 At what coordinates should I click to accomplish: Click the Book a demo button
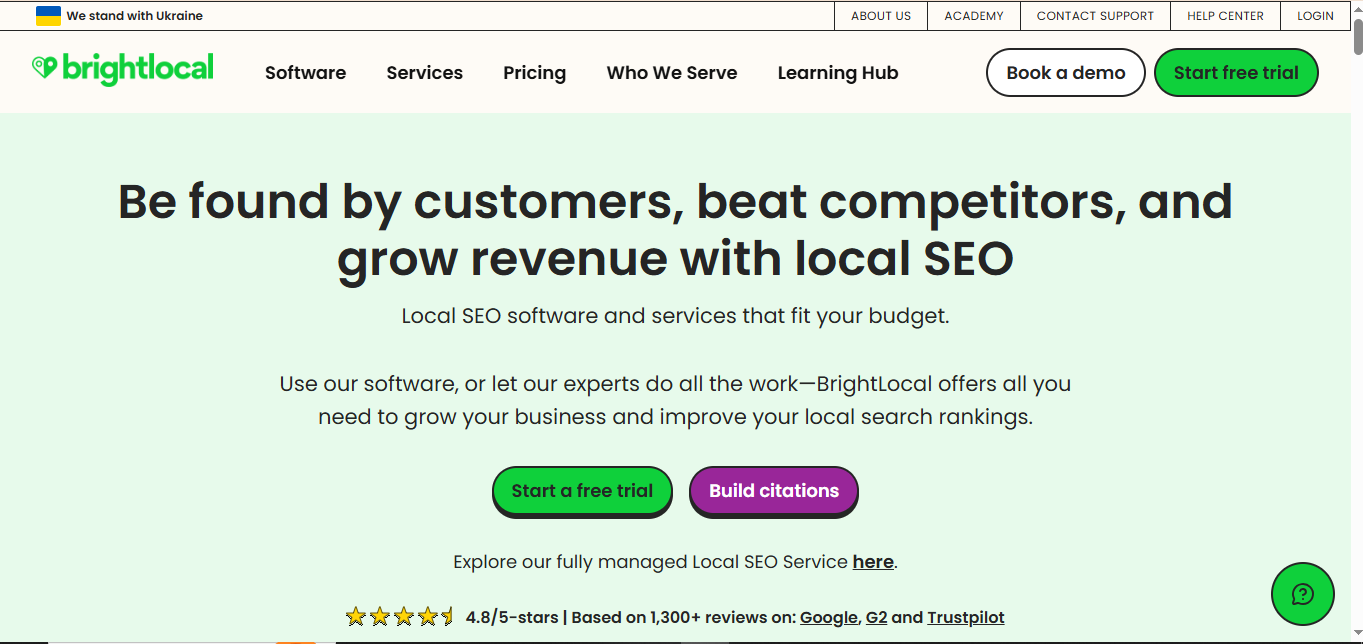point(1066,73)
